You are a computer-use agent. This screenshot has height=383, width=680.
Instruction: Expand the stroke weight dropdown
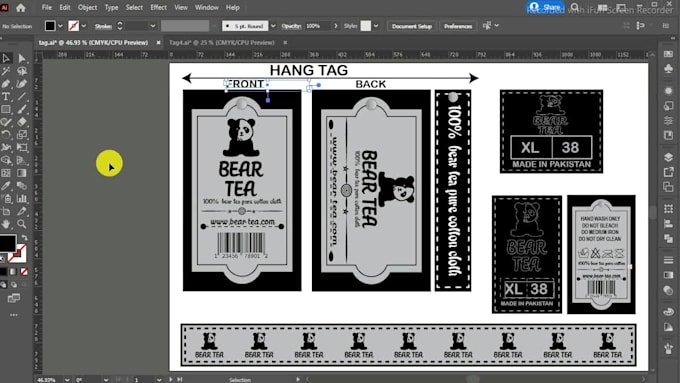tap(153, 26)
